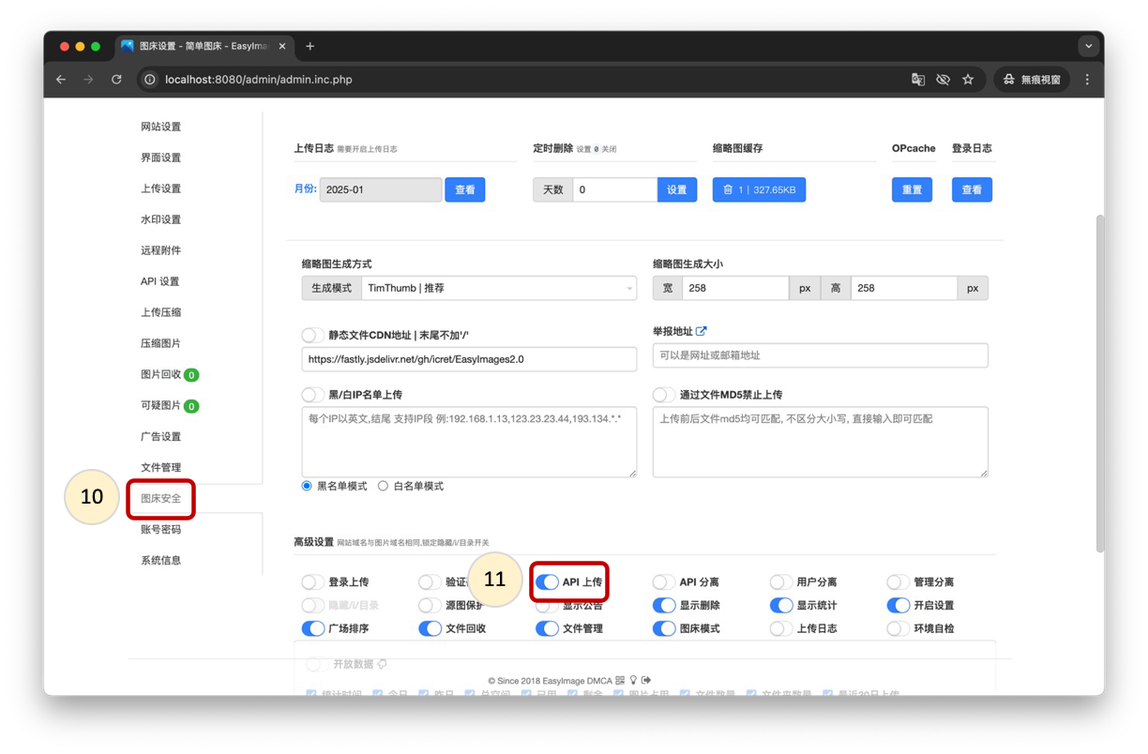Click the thumbnail cache clear button 327.65KB

click(759, 190)
